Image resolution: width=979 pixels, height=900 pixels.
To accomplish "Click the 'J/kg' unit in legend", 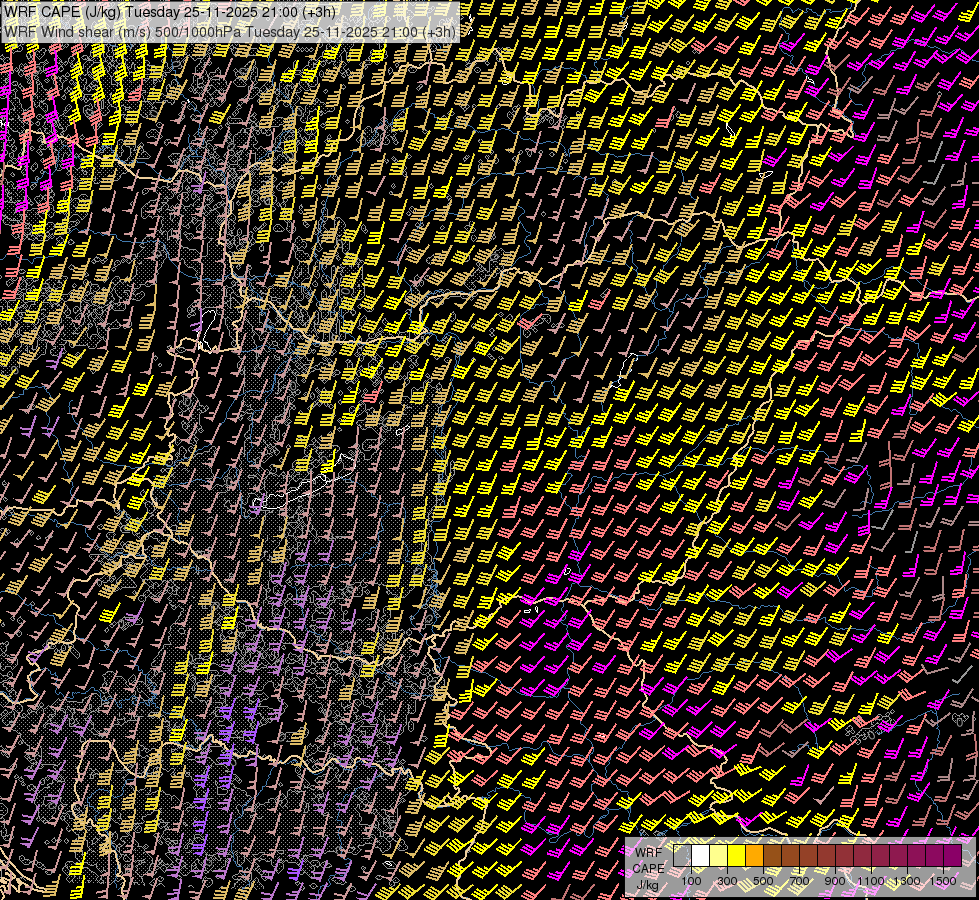I will point(647,885).
